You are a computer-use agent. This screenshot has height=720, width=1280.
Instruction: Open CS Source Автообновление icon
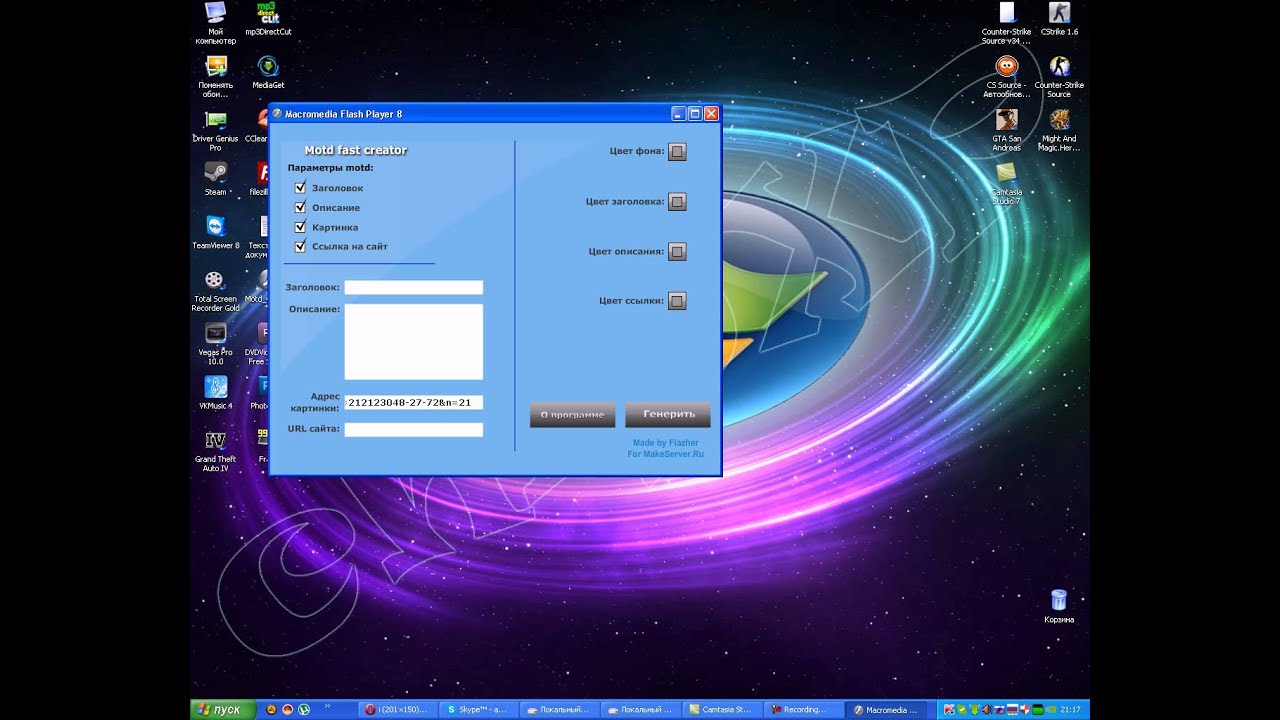click(x=1007, y=77)
